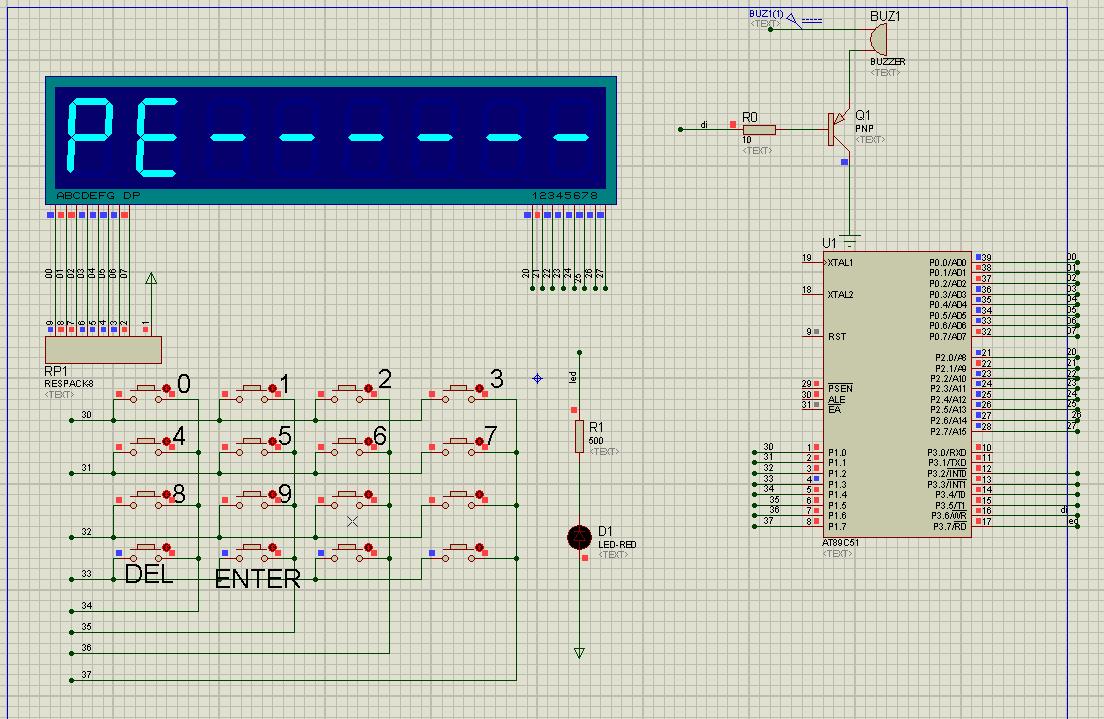This screenshot has height=719, width=1104.
Task: Click the ALE pin label
Action: [836, 399]
